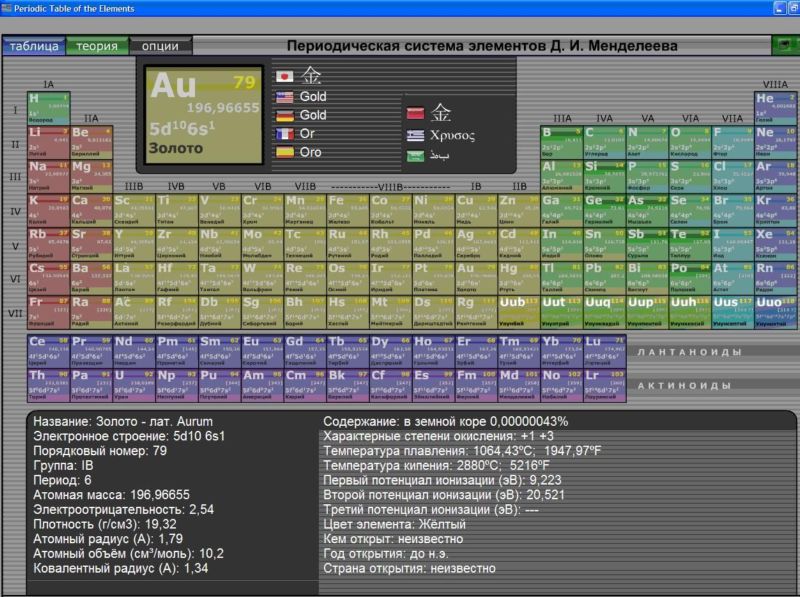
Task: Choose the Tin (Sn) element cell
Action: pos(605,244)
